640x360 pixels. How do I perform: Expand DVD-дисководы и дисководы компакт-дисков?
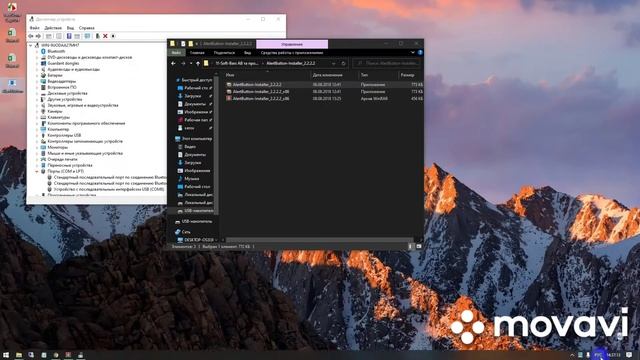tap(37, 58)
